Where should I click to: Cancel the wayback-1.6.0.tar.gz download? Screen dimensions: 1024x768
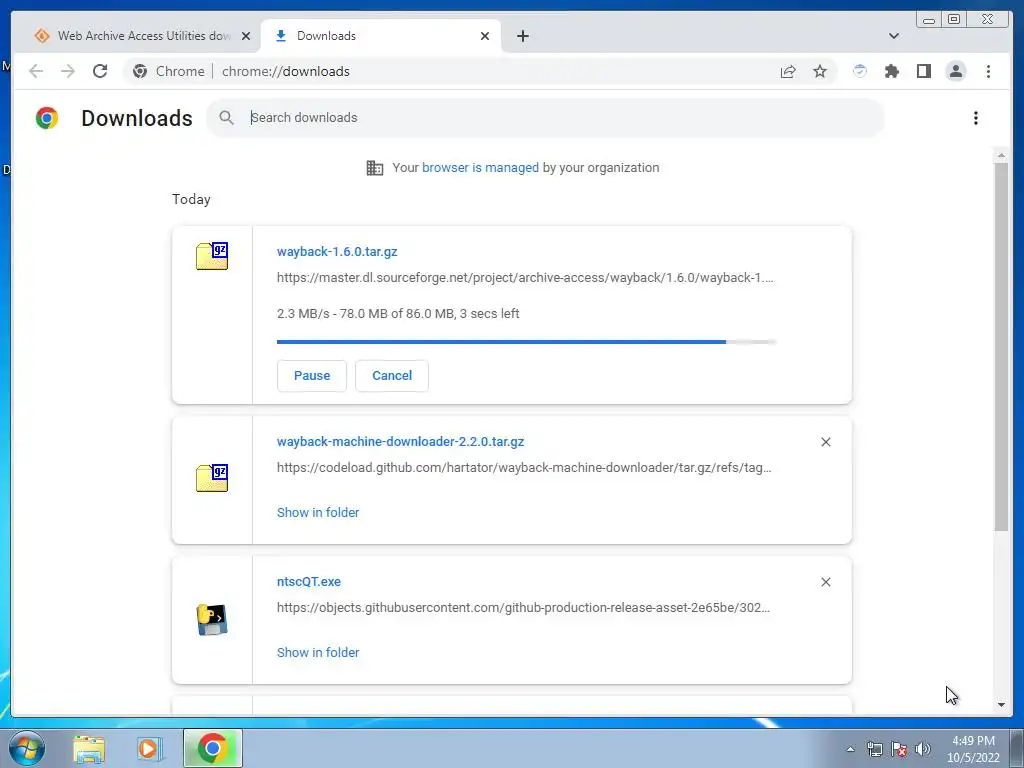point(392,376)
